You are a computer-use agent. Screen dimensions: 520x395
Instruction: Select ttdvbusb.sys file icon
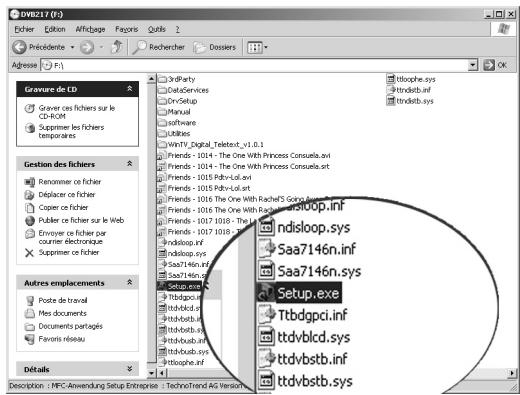(162, 351)
